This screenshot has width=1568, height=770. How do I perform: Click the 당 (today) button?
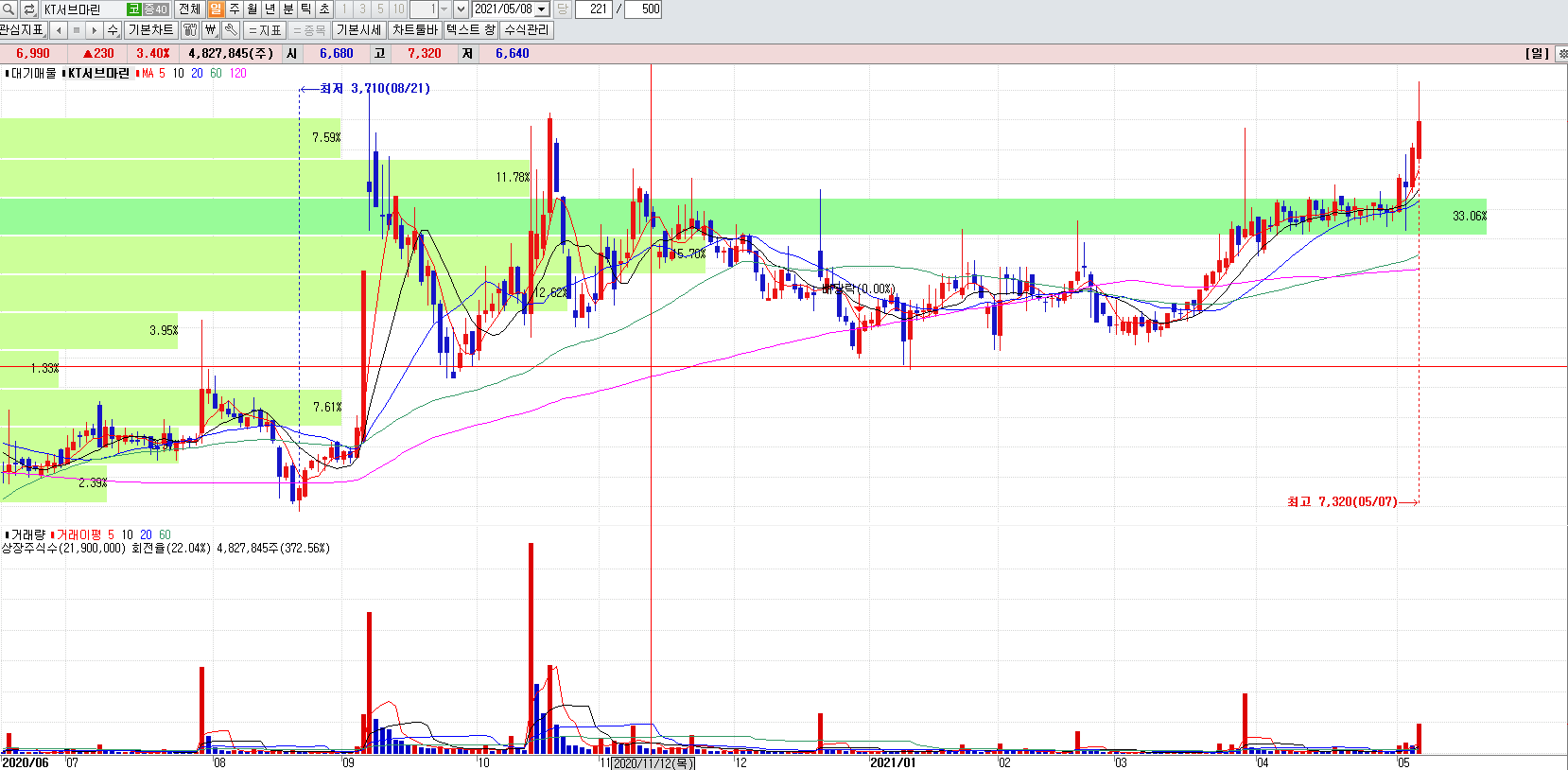[x=562, y=9]
